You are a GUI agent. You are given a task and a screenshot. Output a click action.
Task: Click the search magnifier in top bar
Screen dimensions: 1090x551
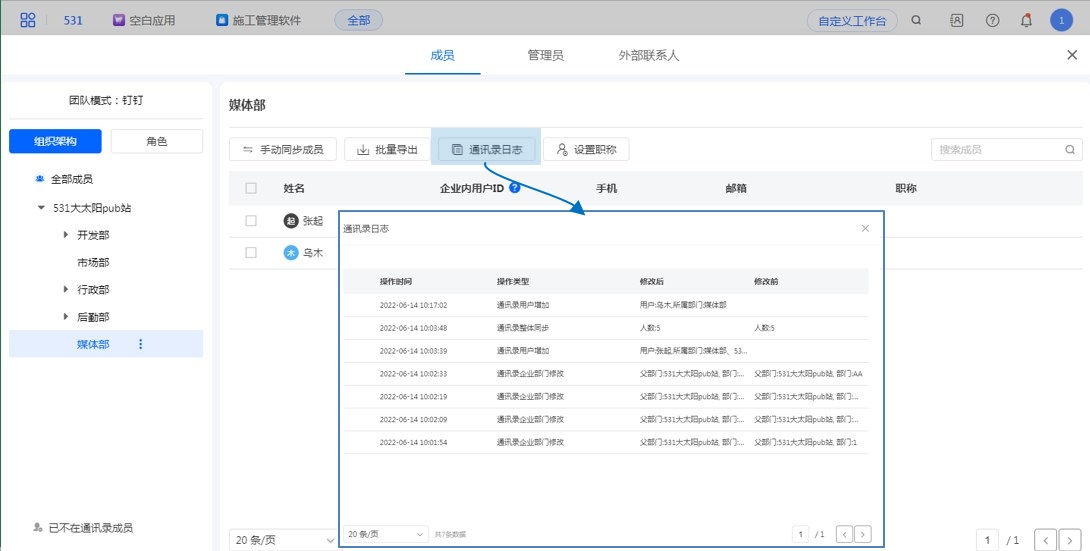916,20
